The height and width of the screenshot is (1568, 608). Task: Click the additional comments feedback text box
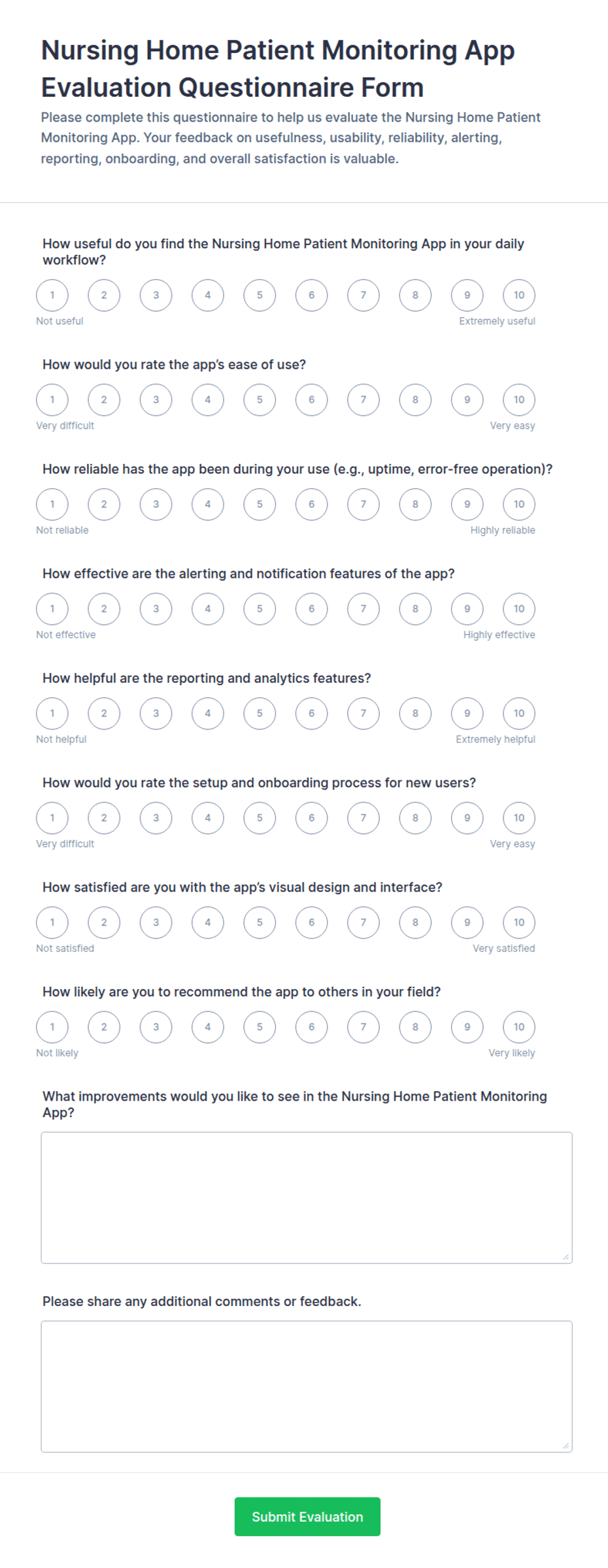(307, 1386)
